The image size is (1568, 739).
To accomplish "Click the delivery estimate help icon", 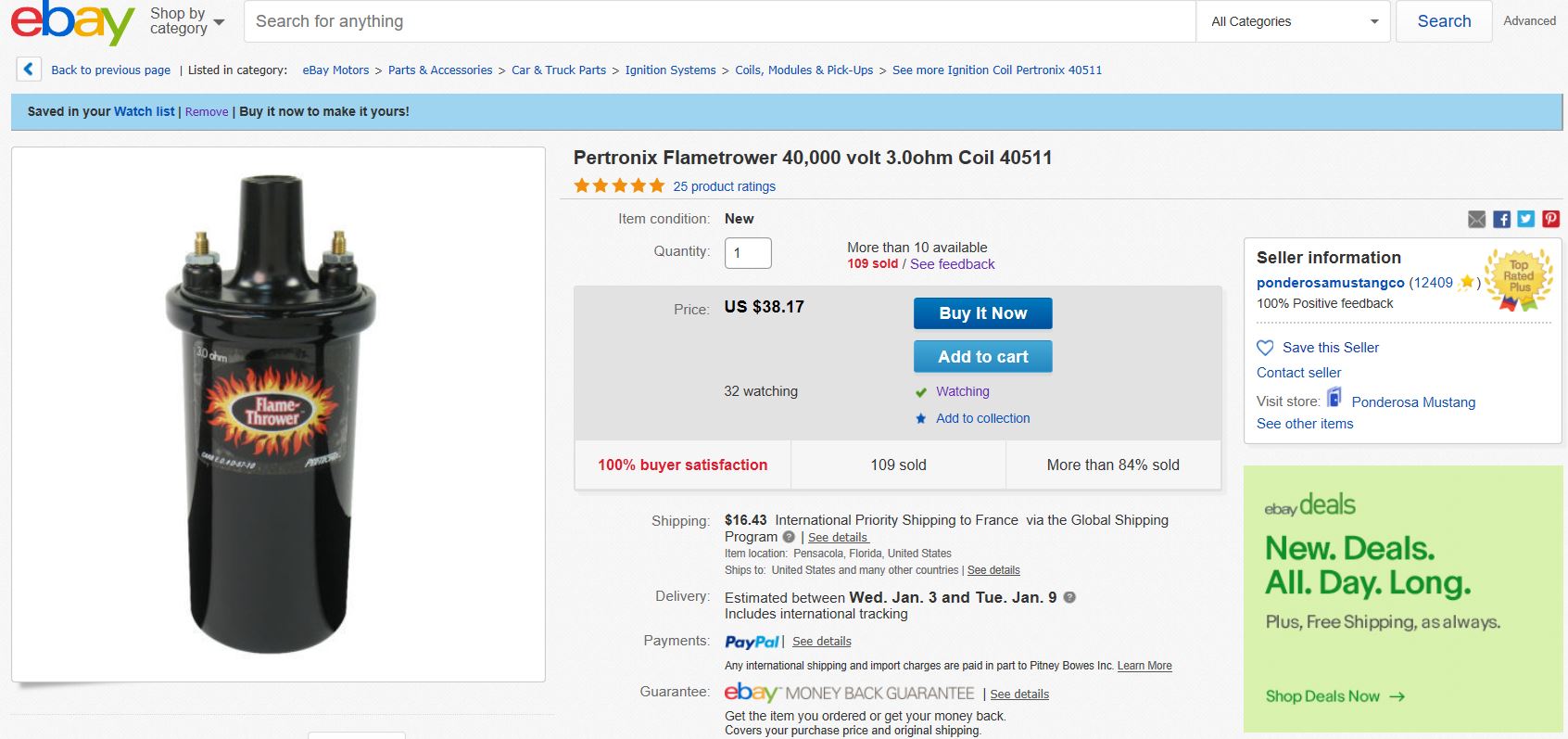I will point(1069,597).
